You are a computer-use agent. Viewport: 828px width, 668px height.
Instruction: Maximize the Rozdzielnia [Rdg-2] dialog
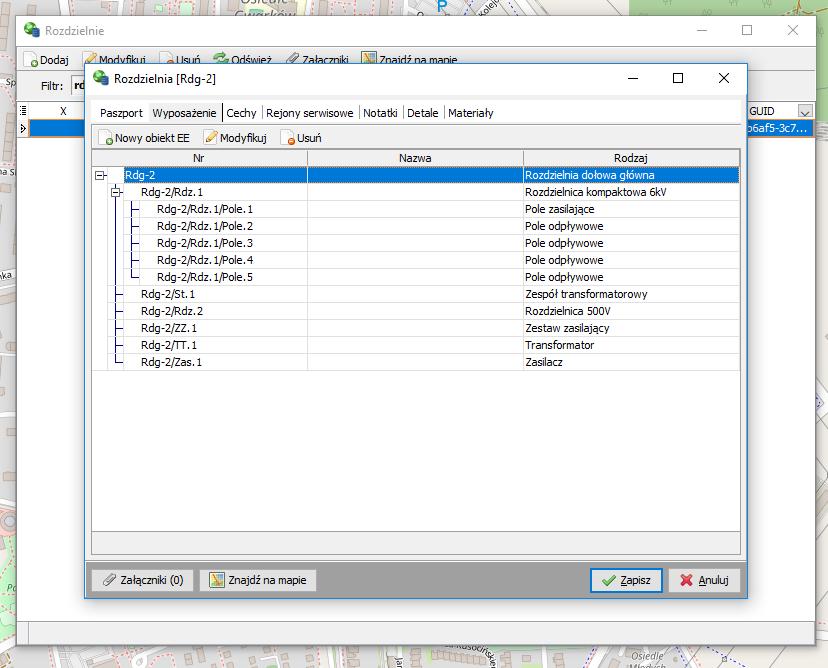(678, 78)
